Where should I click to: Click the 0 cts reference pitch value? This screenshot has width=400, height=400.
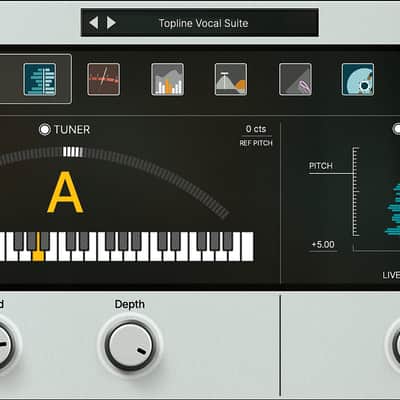click(x=256, y=129)
